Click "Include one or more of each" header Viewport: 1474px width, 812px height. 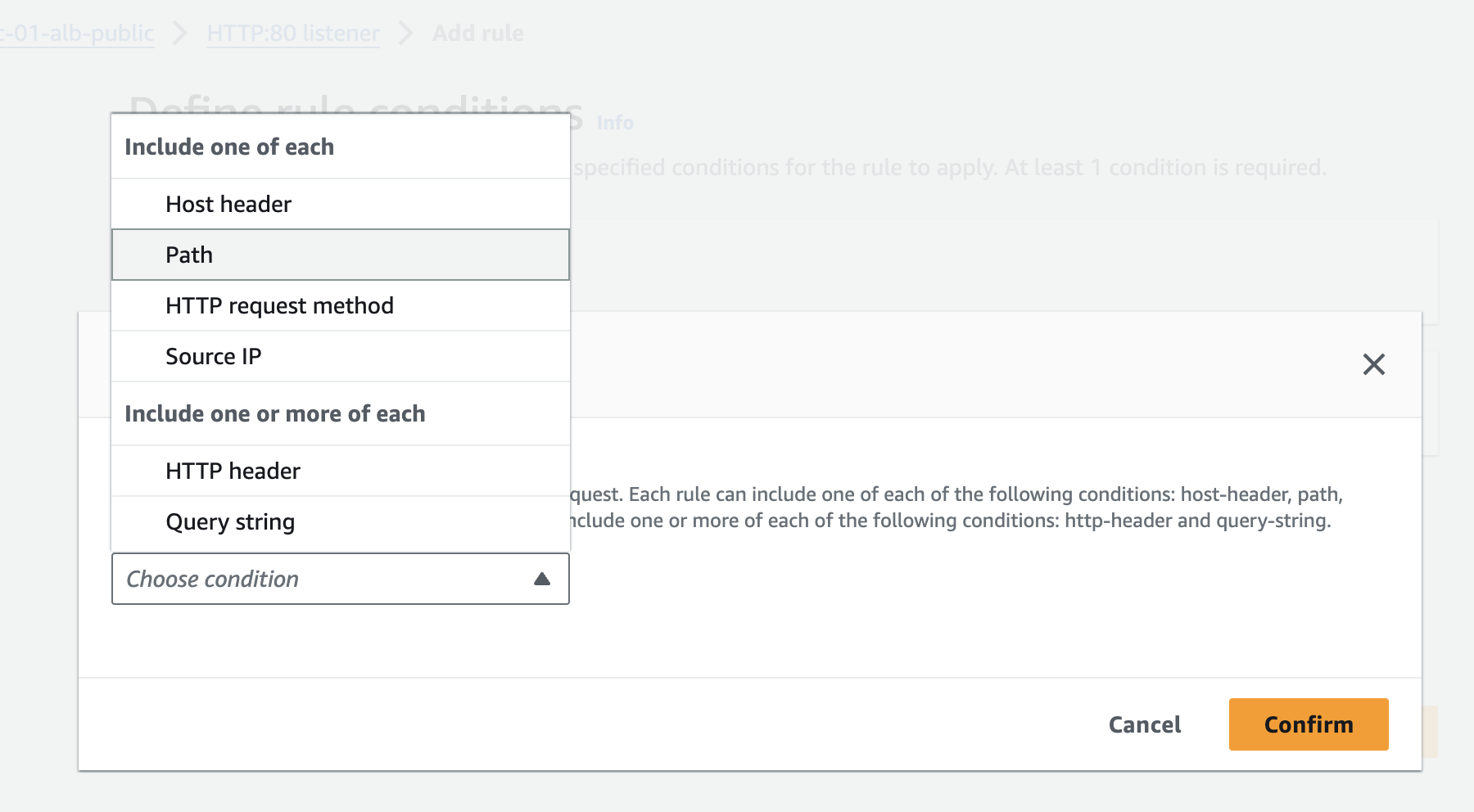[274, 413]
